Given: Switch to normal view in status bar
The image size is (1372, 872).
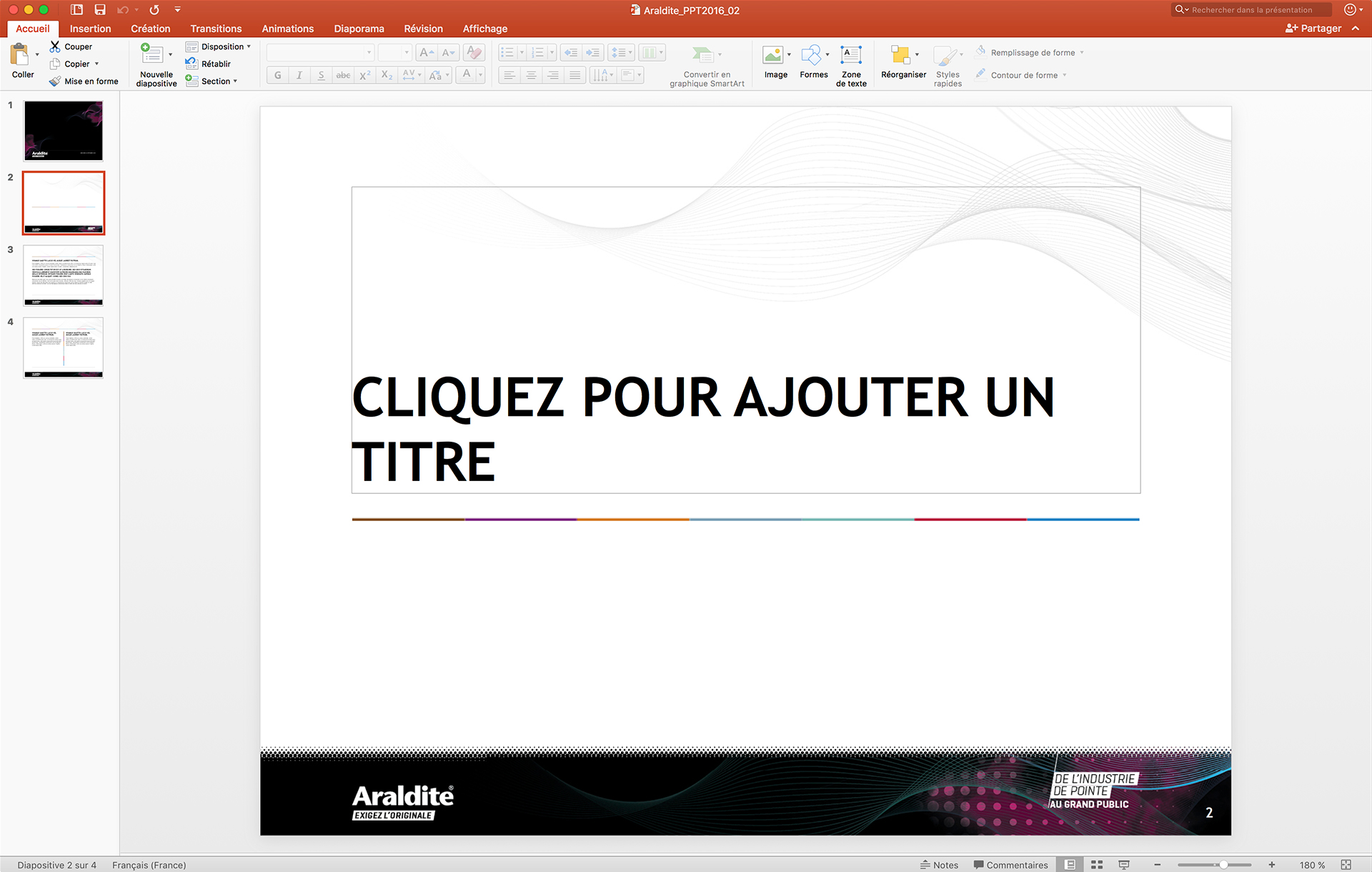Looking at the screenshot, I should [x=1070, y=865].
